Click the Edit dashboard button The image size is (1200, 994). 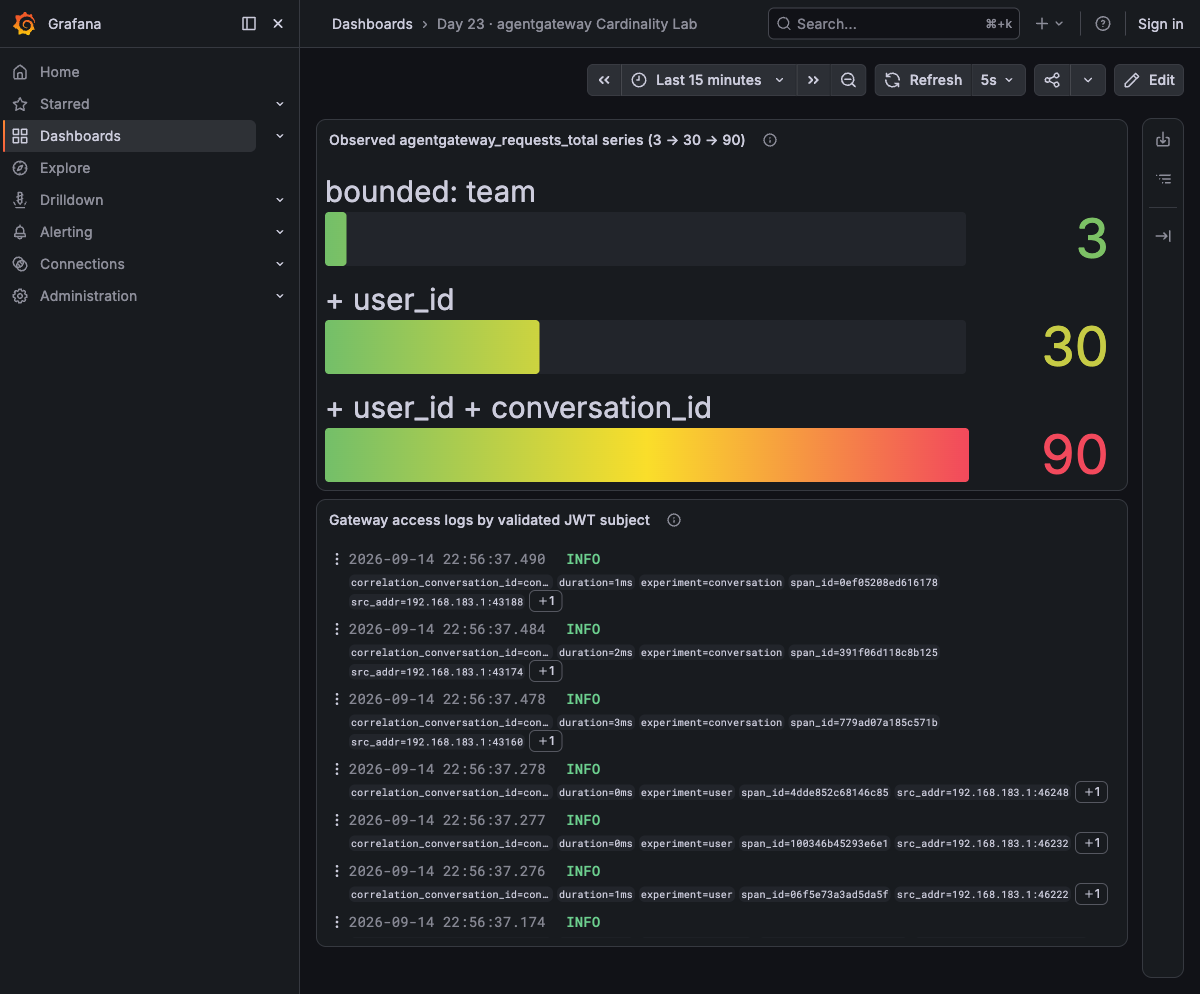[x=1149, y=80]
